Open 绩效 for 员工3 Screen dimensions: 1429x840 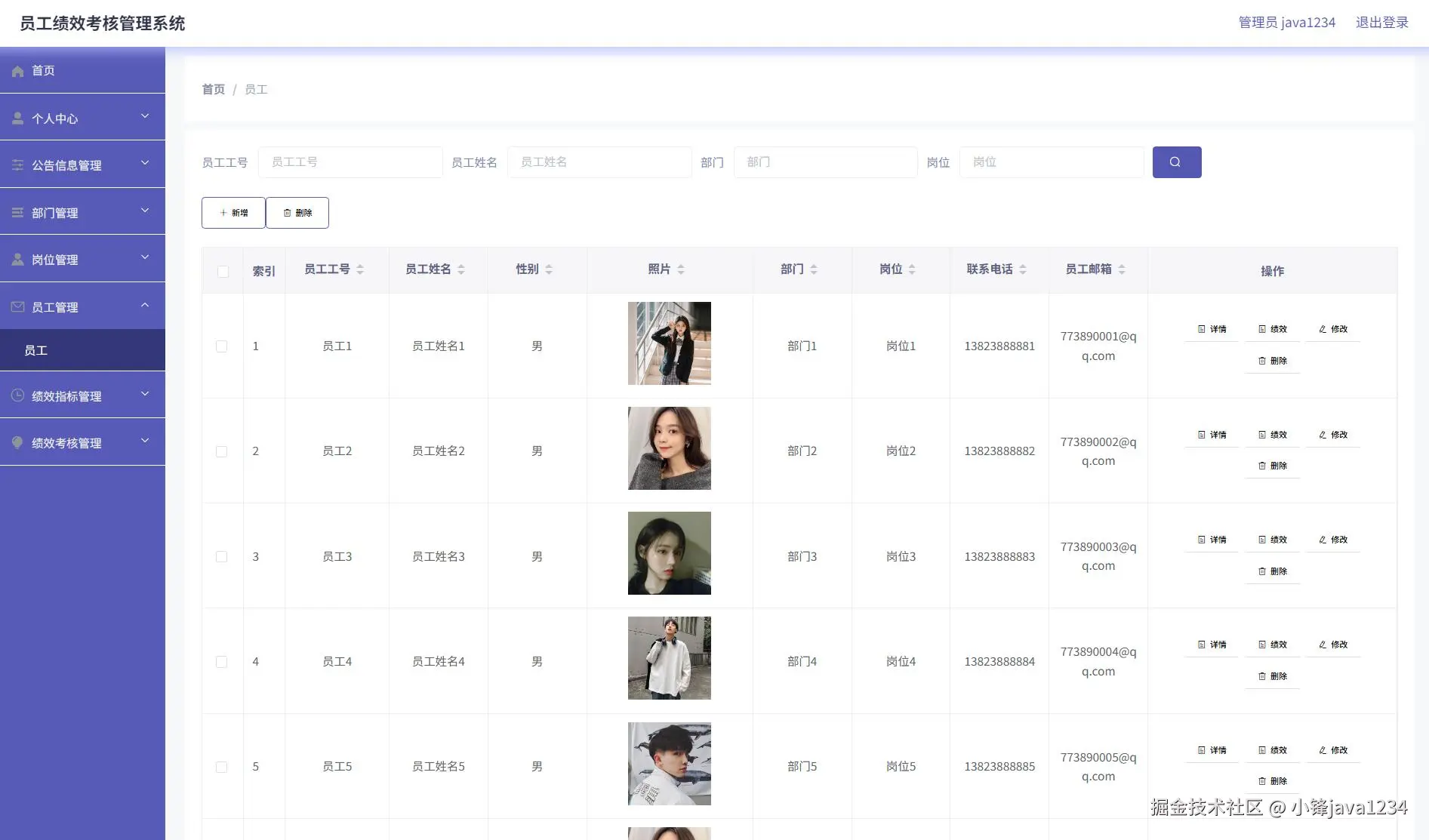tap(1272, 540)
